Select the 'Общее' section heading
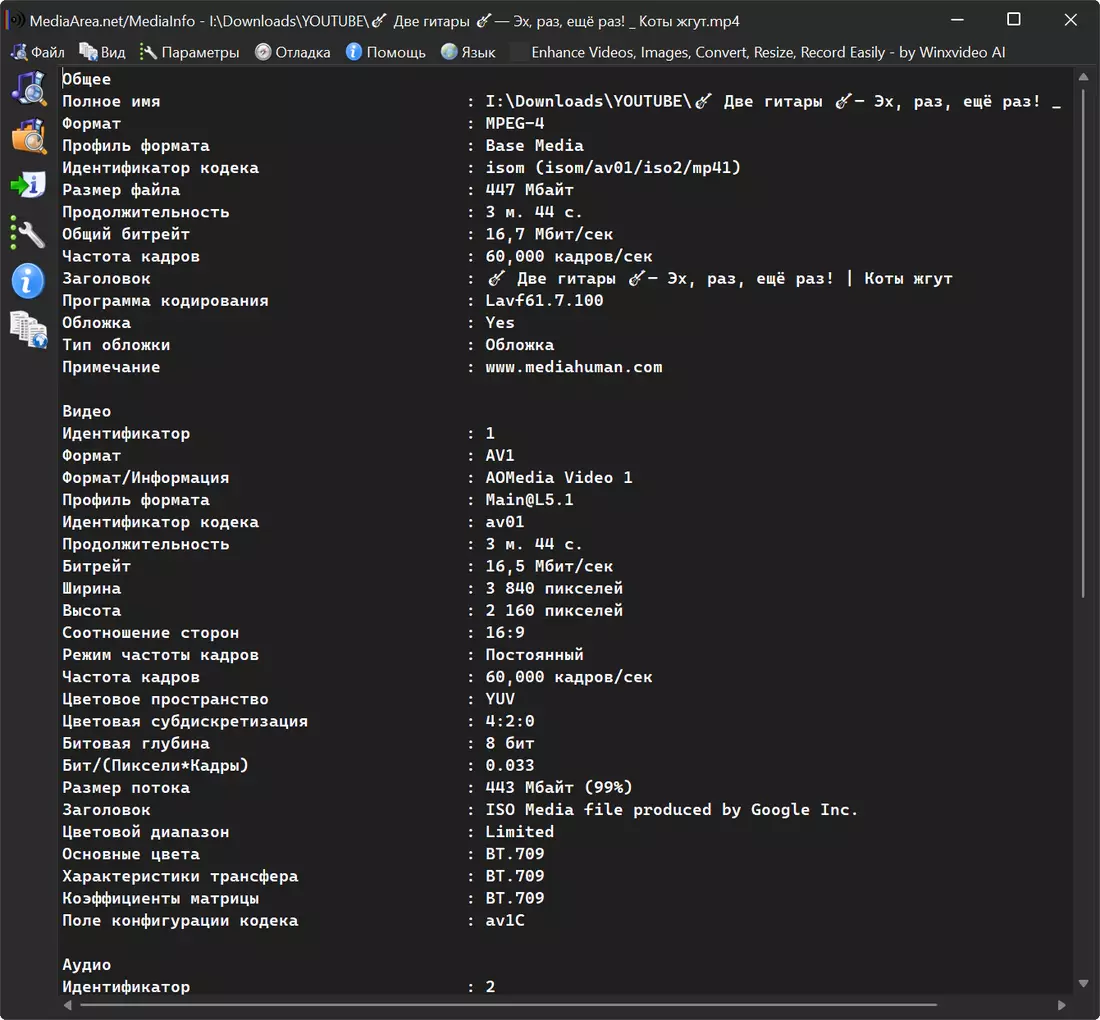 (86, 79)
